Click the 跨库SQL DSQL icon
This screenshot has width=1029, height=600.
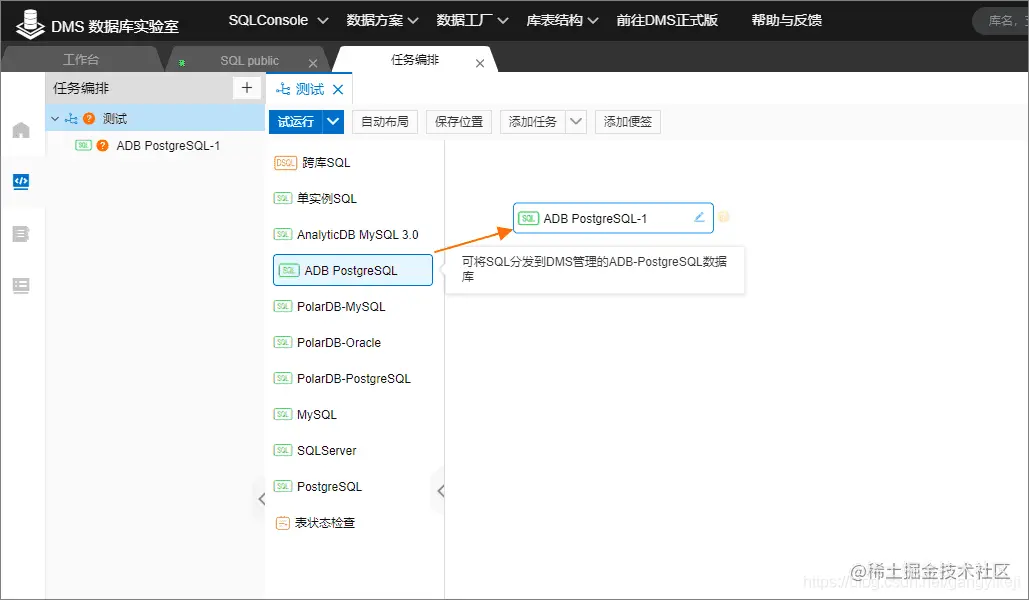[285, 163]
